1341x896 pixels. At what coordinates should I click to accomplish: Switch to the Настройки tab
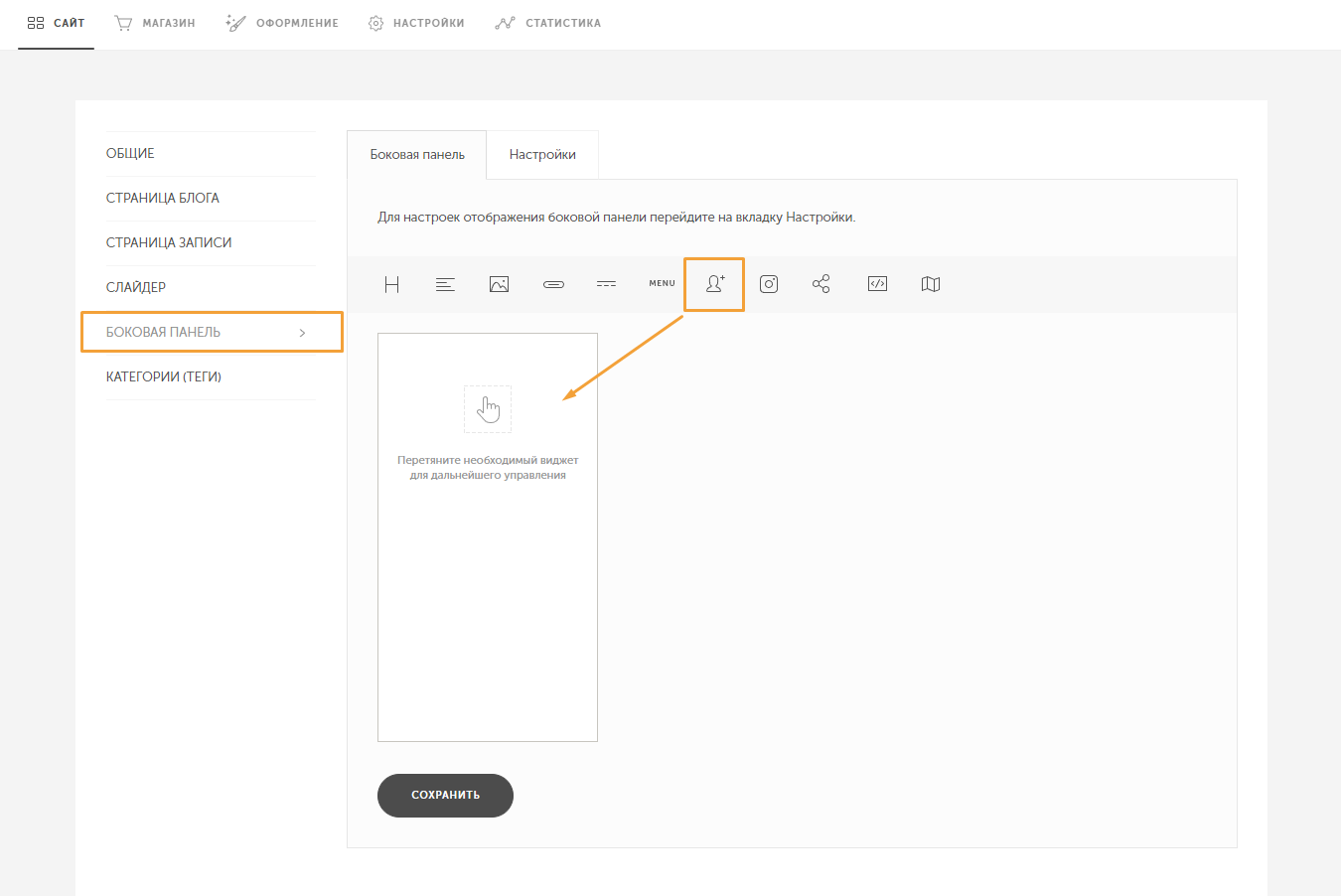(542, 155)
